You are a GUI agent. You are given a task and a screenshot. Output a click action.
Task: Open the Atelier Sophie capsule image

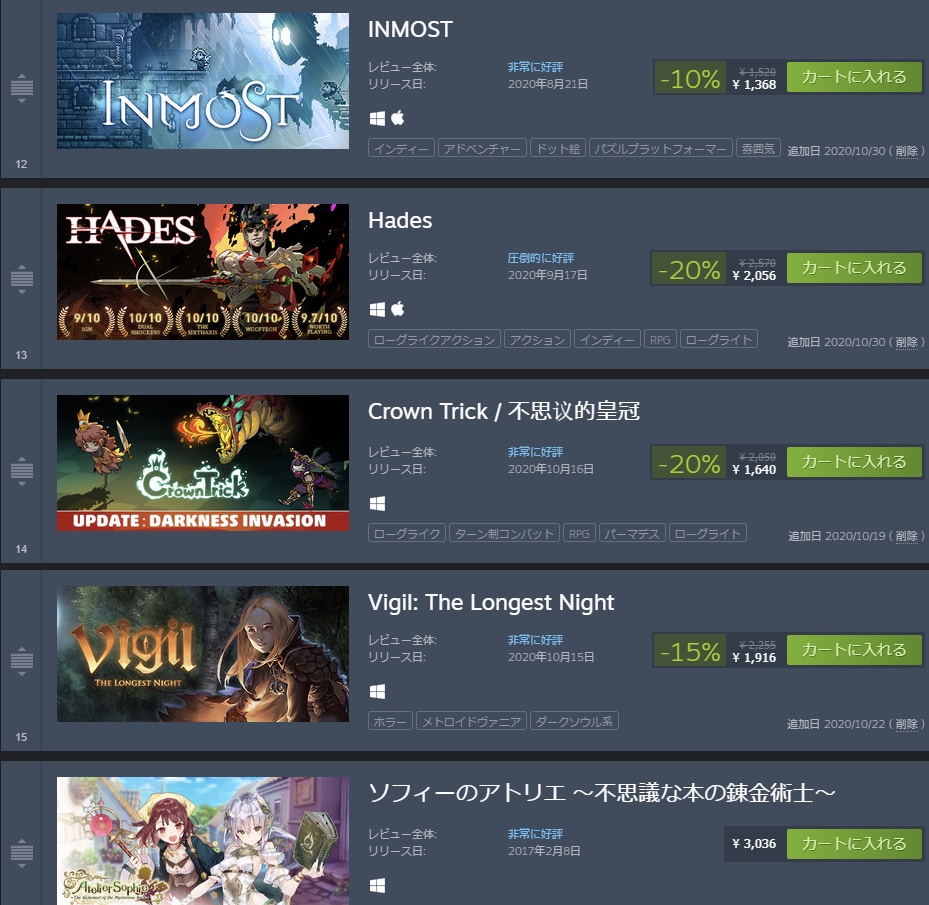(x=203, y=841)
